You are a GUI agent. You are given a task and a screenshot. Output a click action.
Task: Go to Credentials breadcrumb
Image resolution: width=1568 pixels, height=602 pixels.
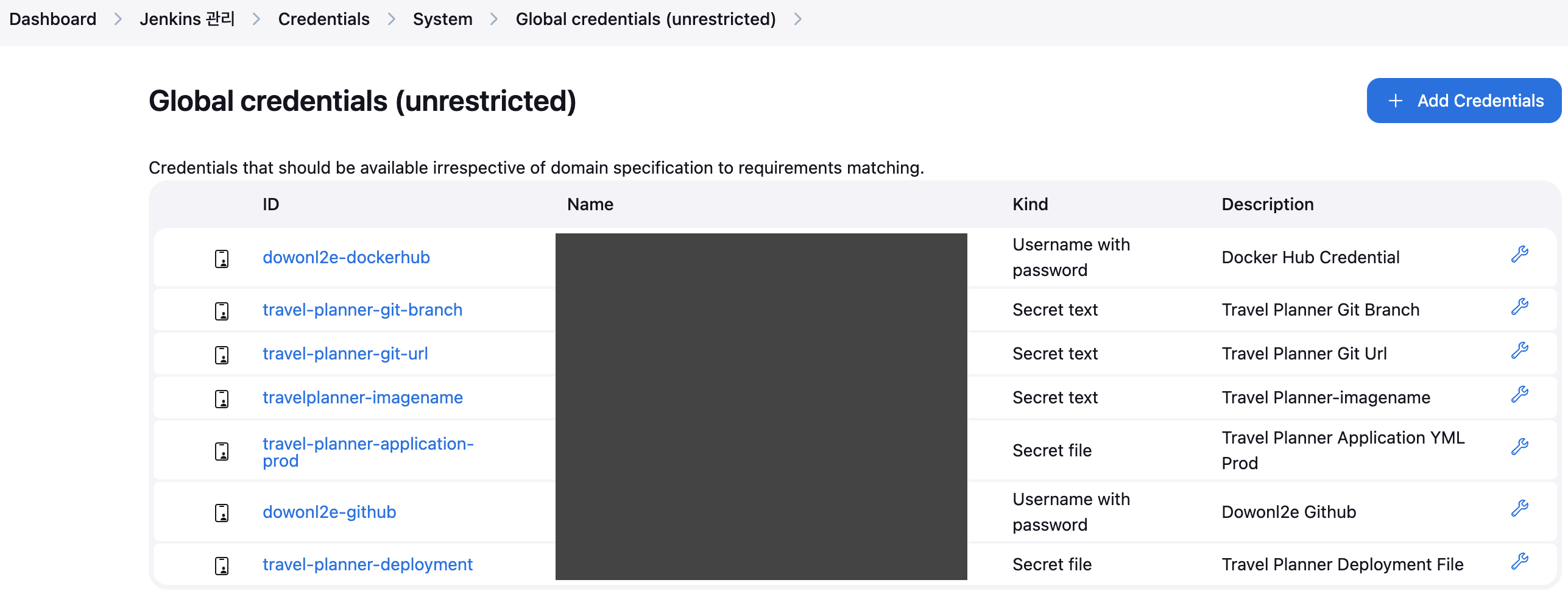tap(323, 19)
